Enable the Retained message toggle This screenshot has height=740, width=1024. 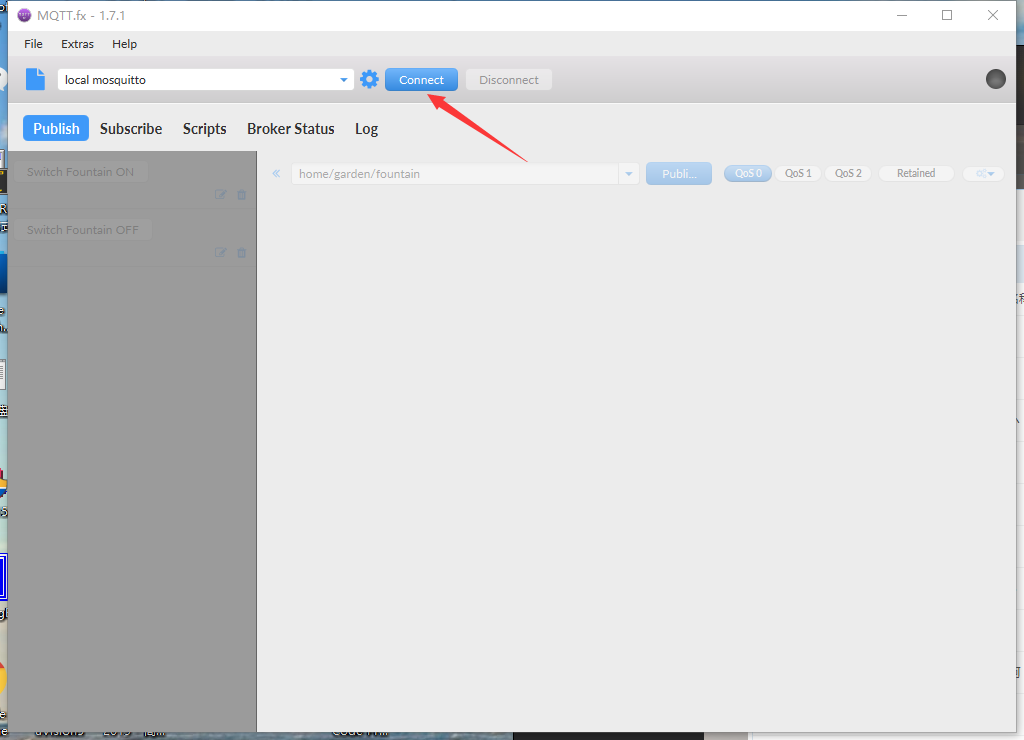[x=915, y=173]
